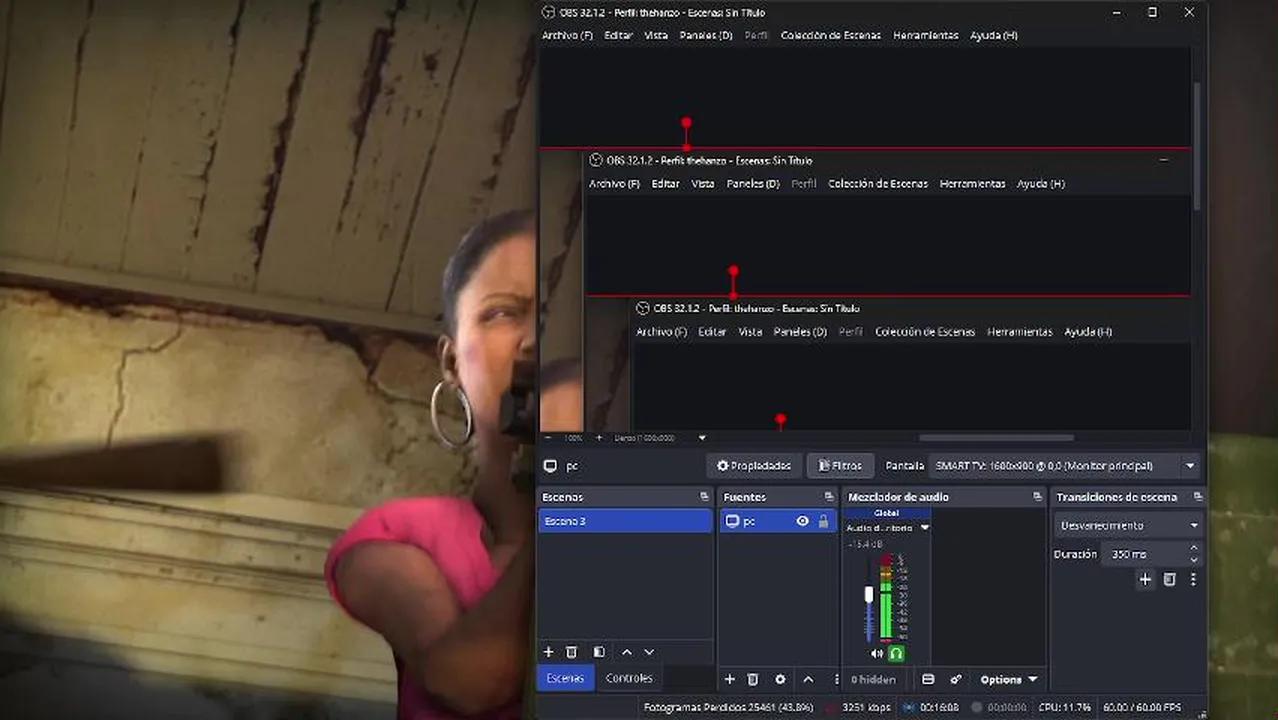1278x720 pixels.
Task: Float the Escenas dock panel
Action: point(704,497)
